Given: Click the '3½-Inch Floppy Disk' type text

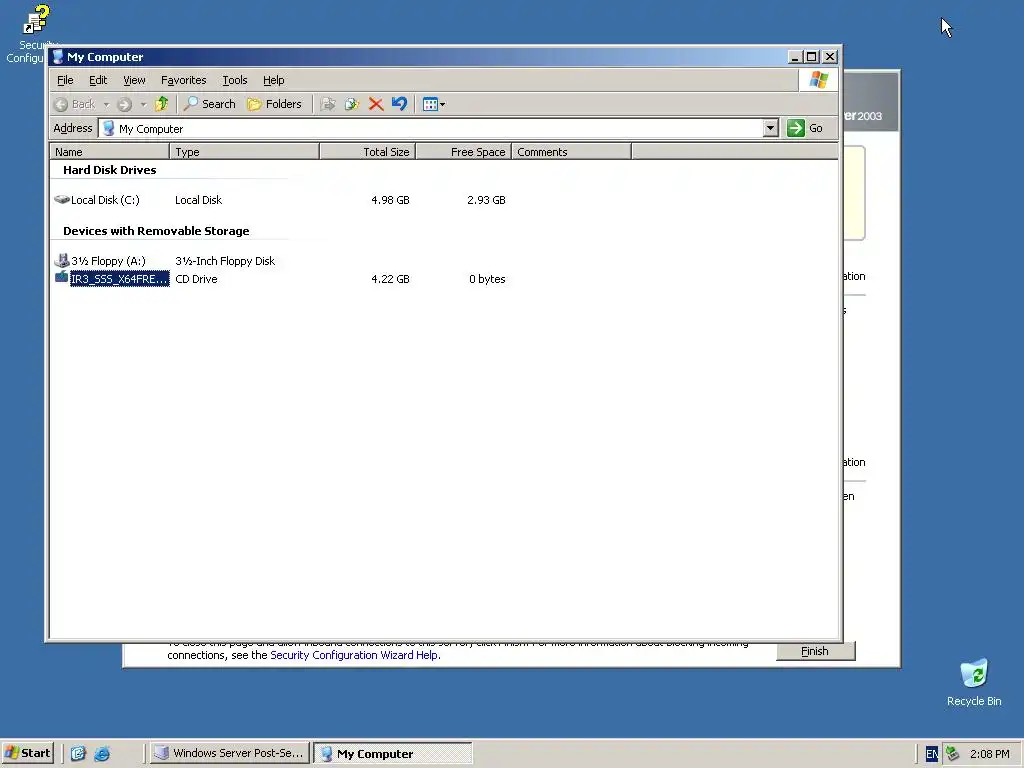Looking at the screenshot, I should click(x=225, y=261).
